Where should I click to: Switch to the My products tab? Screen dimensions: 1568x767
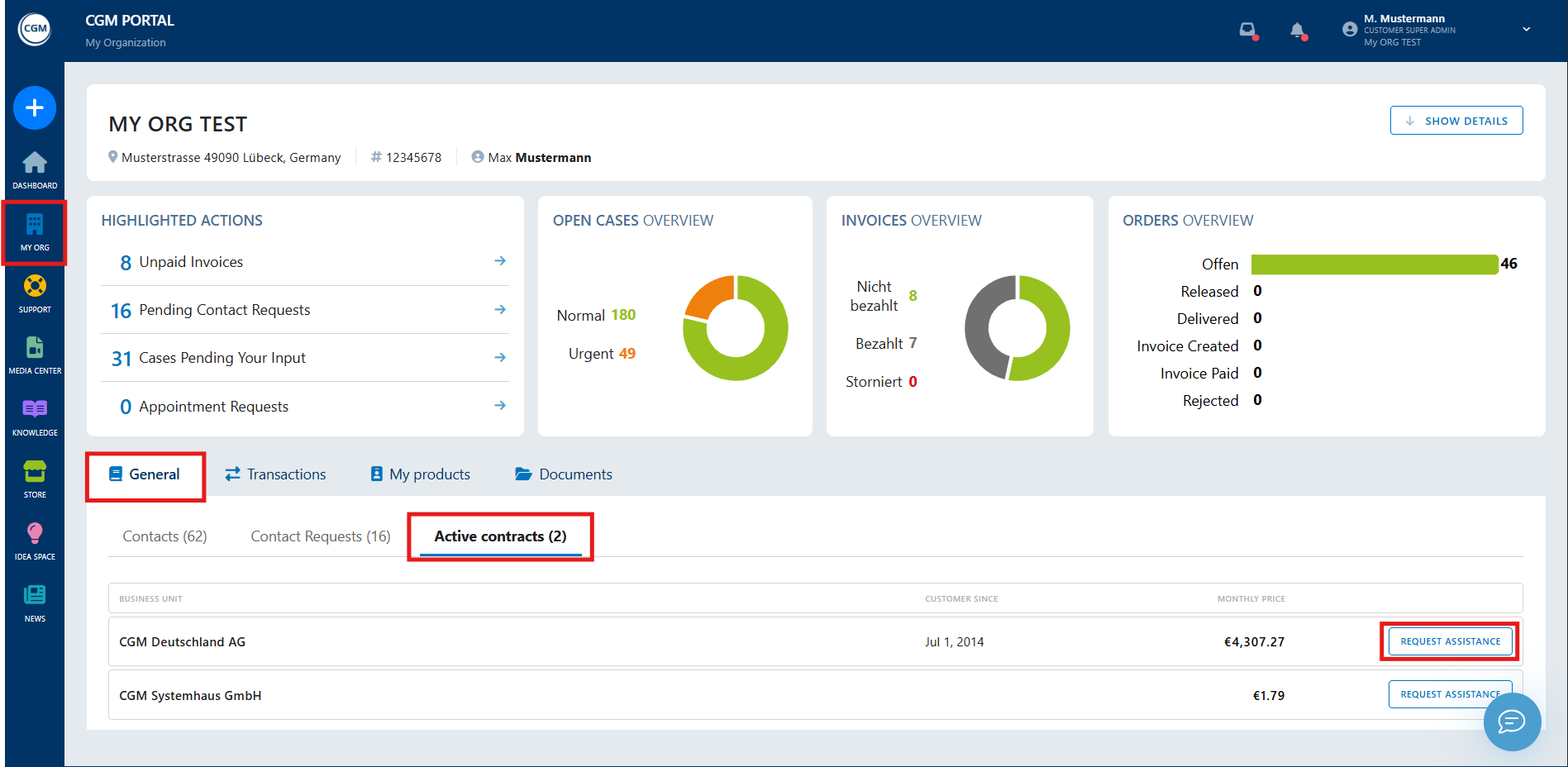click(420, 474)
